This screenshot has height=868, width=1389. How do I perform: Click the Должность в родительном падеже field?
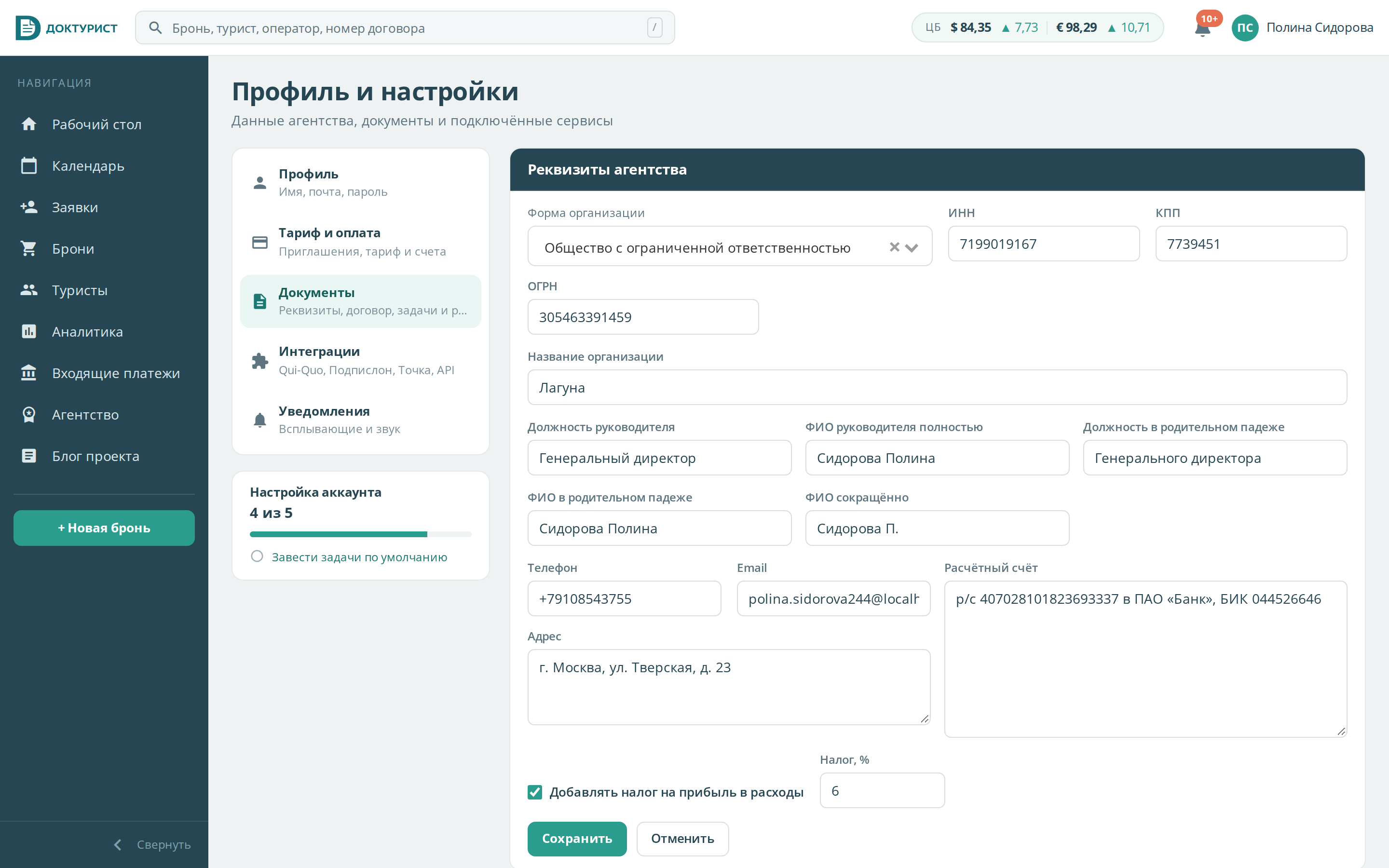coord(1214,458)
